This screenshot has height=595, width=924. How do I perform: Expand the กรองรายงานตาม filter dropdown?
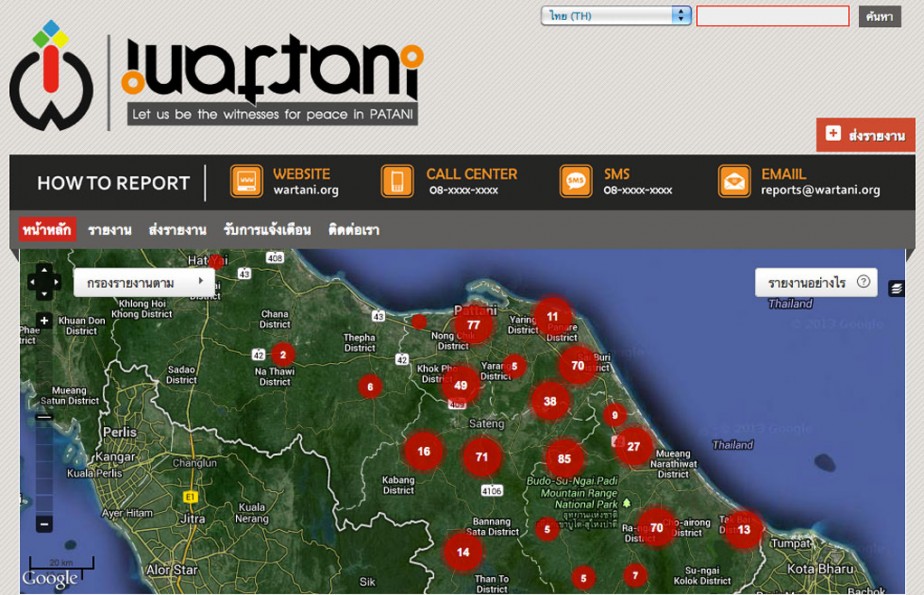click(x=144, y=283)
